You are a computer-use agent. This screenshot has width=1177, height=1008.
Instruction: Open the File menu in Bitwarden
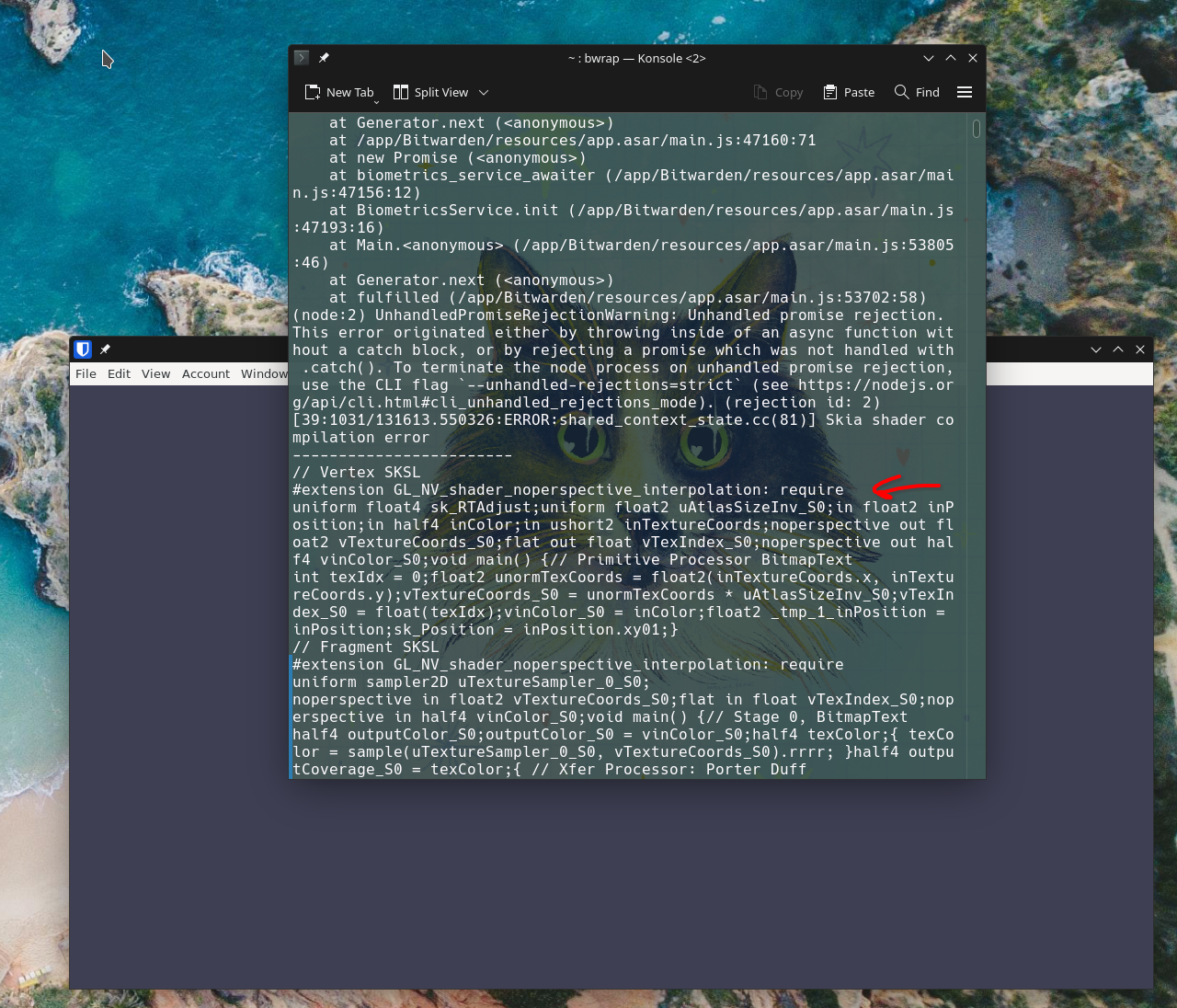(x=86, y=373)
